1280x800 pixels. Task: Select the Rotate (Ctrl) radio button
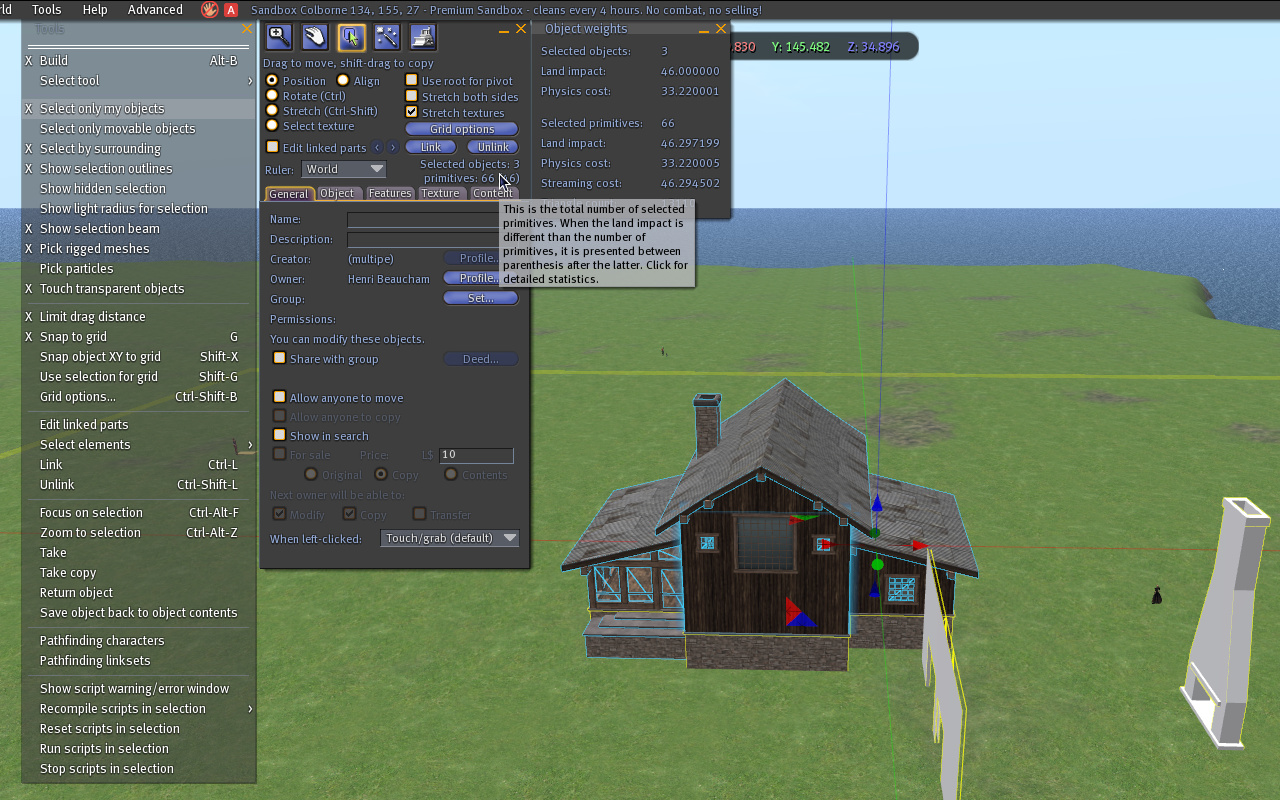click(x=272, y=96)
